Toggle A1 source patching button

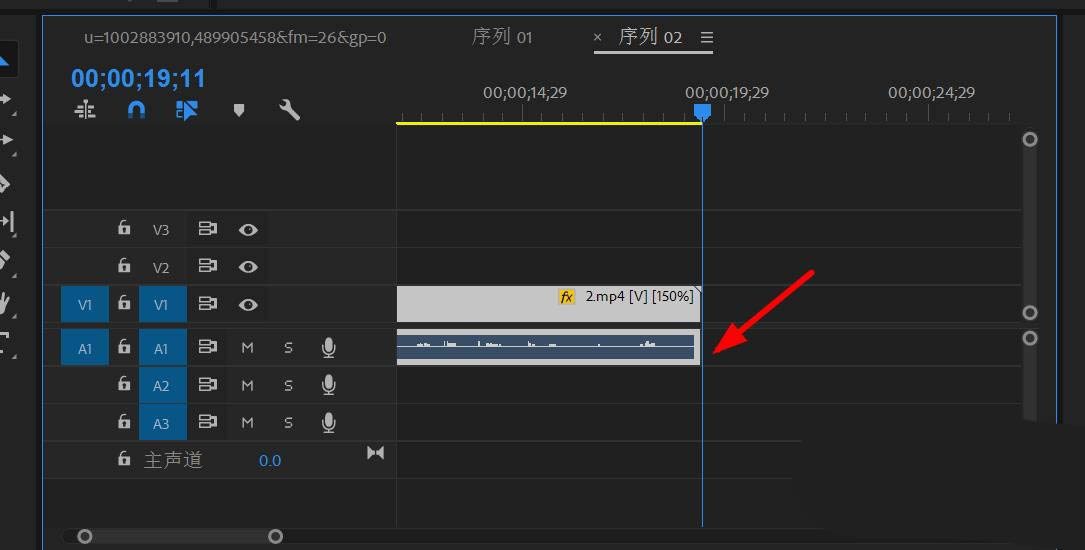(x=84, y=348)
